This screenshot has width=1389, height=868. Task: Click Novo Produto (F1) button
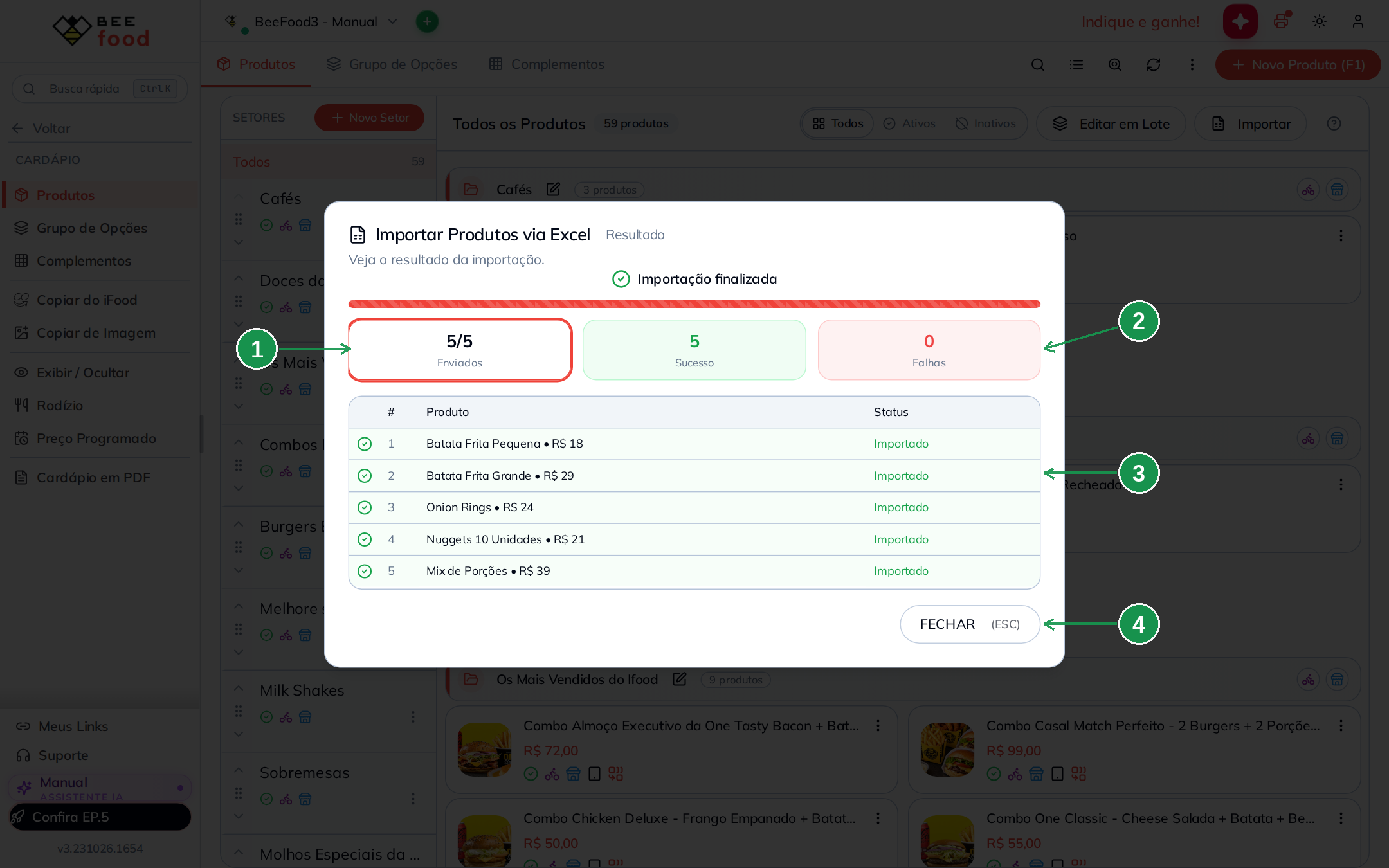click(1298, 64)
